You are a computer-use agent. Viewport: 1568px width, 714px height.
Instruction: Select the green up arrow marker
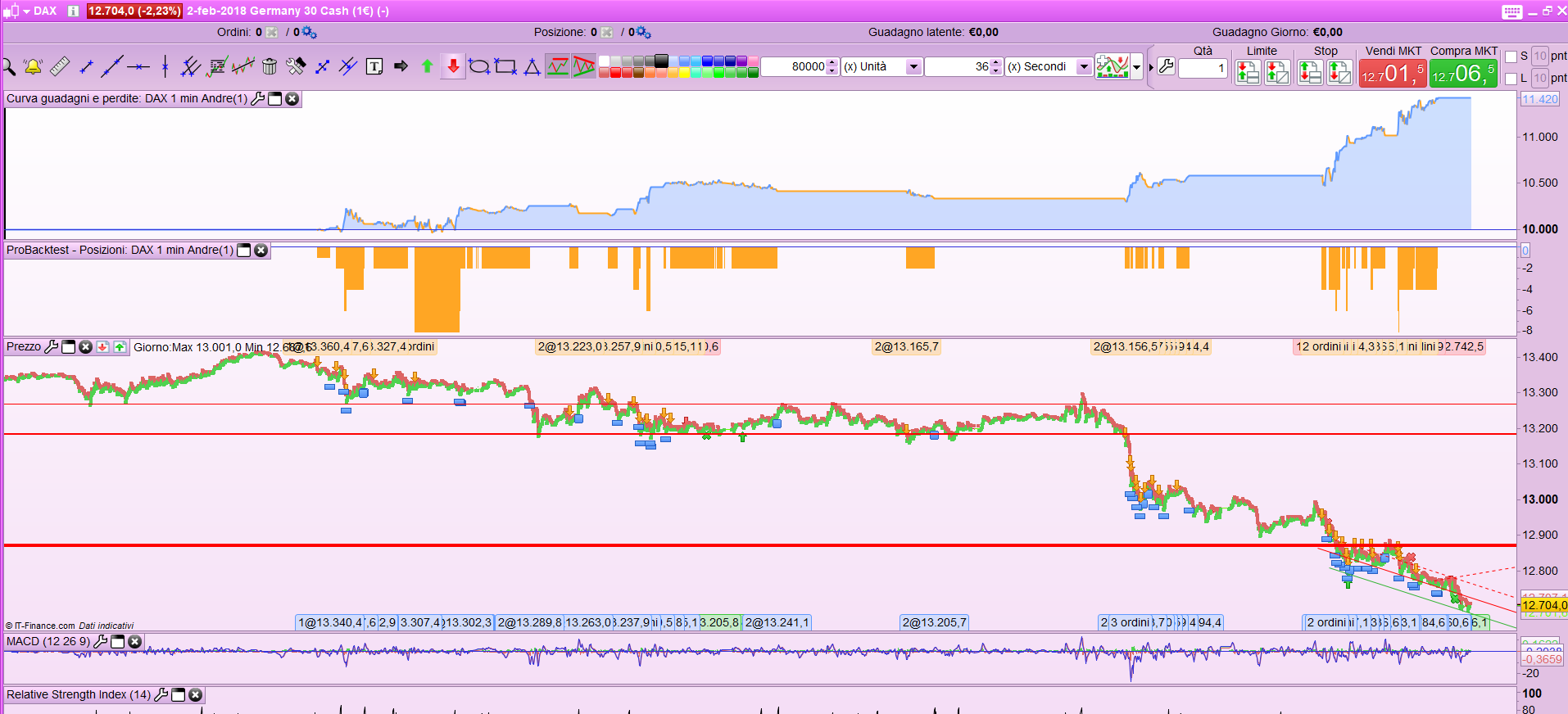coord(427,67)
